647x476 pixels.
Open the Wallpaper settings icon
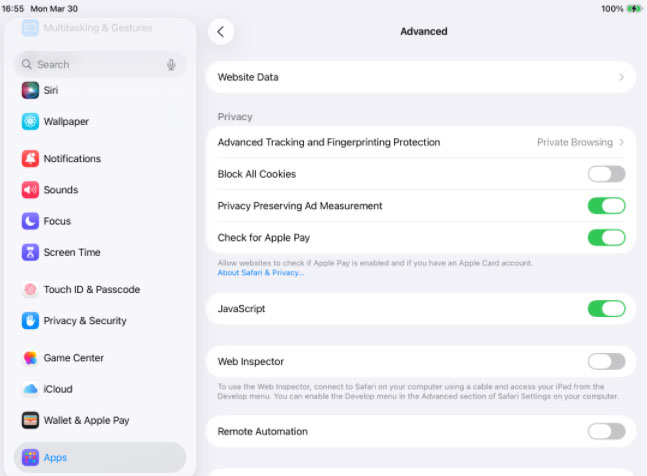30,122
